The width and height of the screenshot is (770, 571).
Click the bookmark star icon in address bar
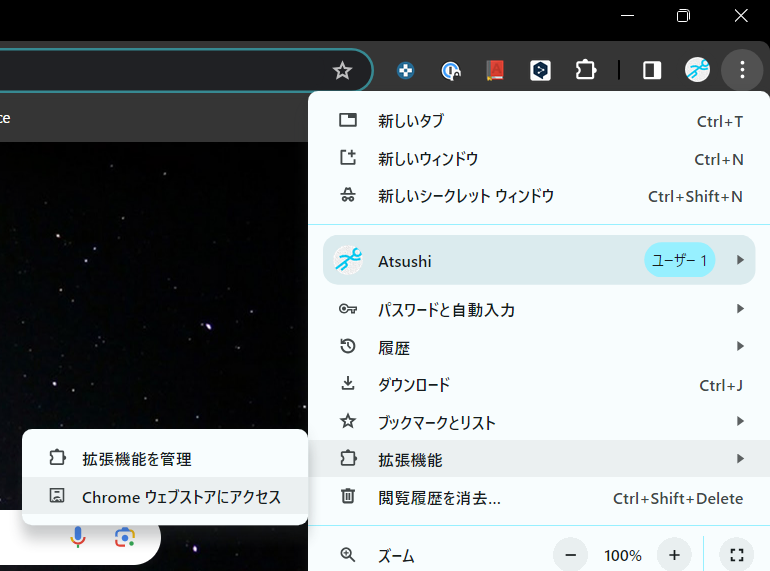tap(342, 70)
